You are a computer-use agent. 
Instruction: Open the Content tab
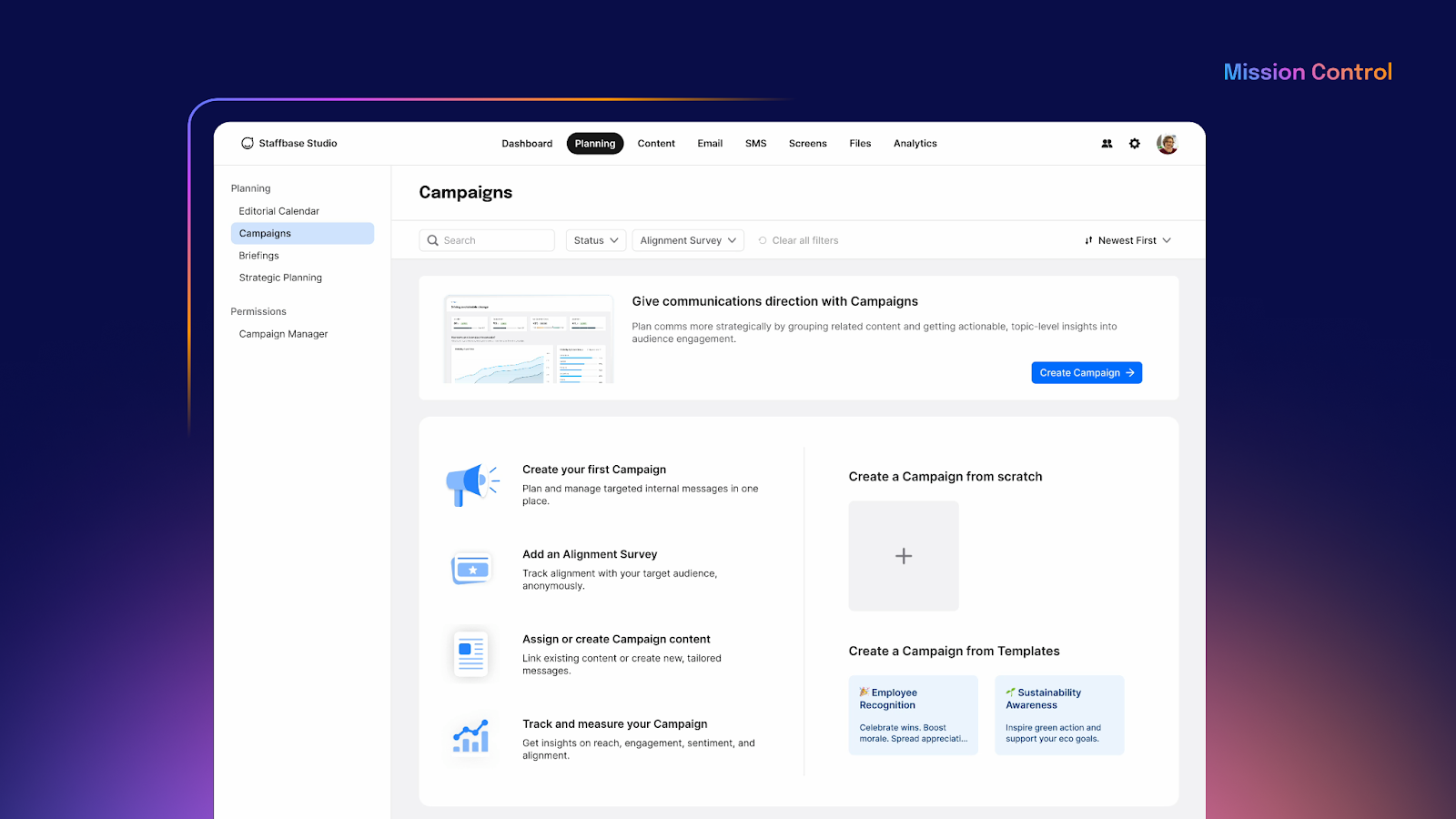click(656, 144)
